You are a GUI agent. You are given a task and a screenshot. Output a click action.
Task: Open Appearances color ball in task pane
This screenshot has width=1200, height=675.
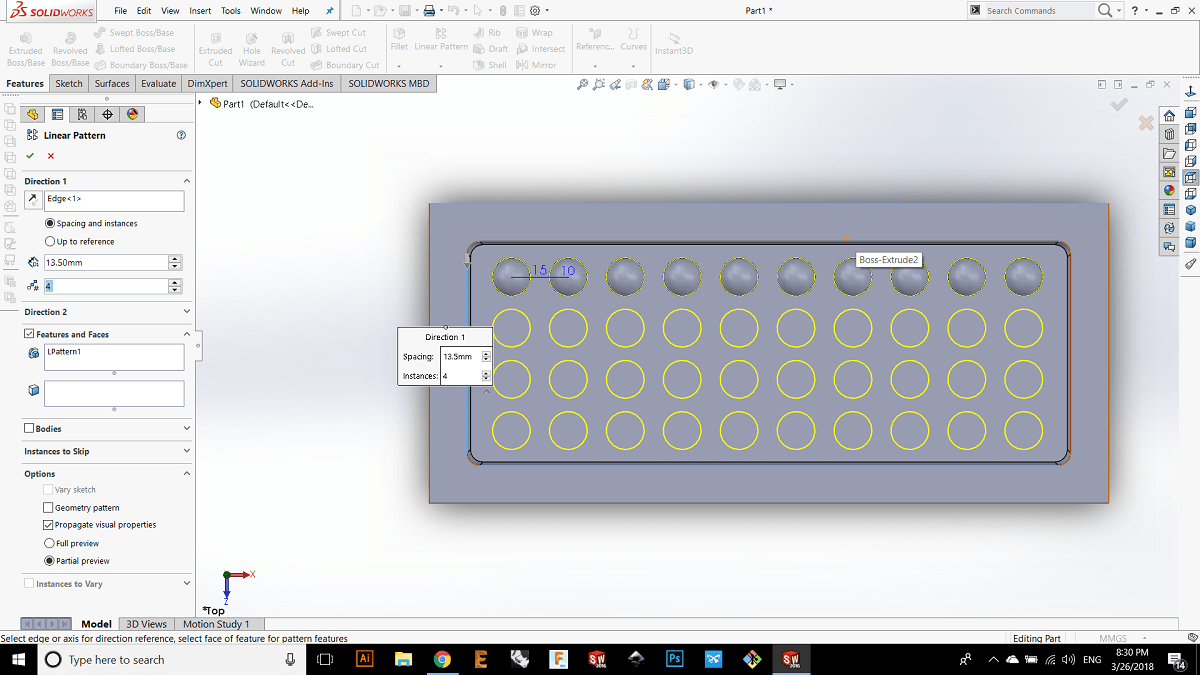pos(1169,190)
